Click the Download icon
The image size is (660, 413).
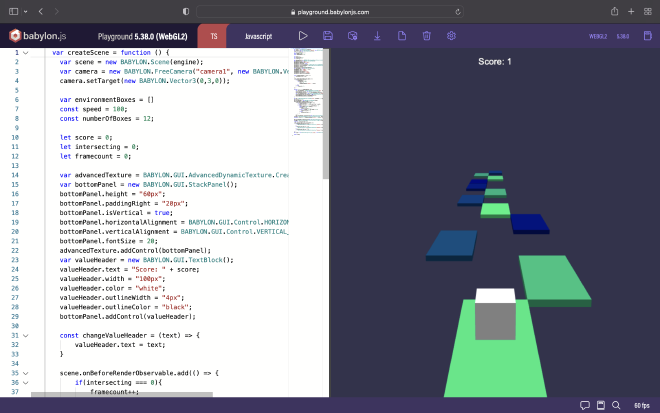377,36
